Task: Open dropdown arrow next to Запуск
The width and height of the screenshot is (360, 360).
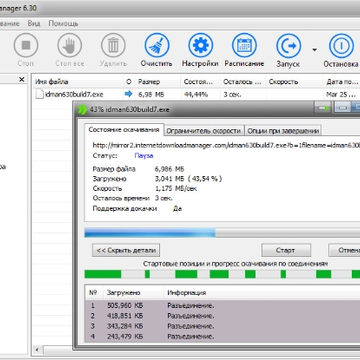Action: [x=314, y=50]
